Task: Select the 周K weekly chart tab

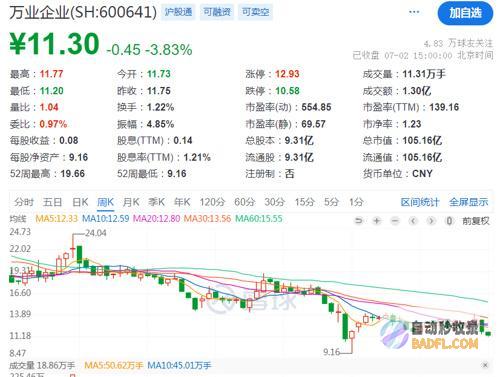Action: click(x=105, y=202)
